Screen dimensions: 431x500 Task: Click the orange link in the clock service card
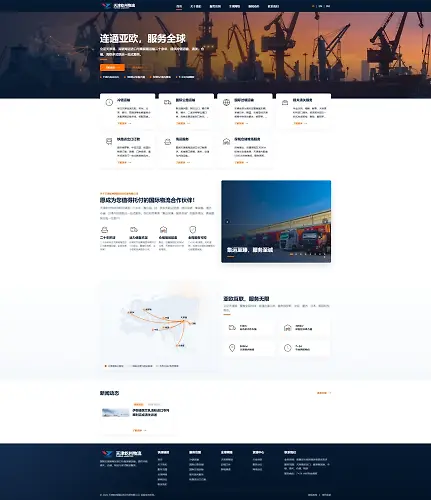tap(124, 123)
